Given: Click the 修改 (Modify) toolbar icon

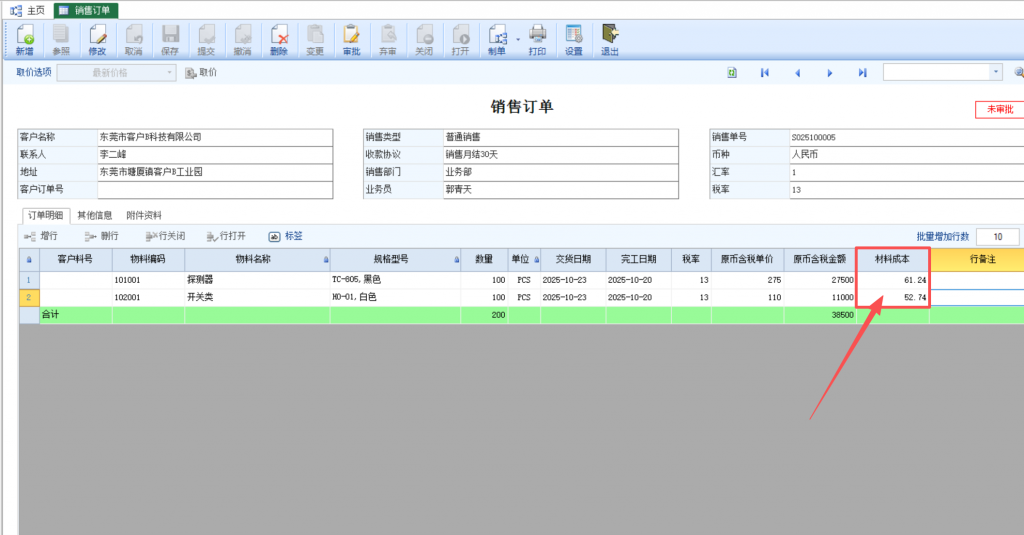Looking at the screenshot, I should (x=97, y=39).
